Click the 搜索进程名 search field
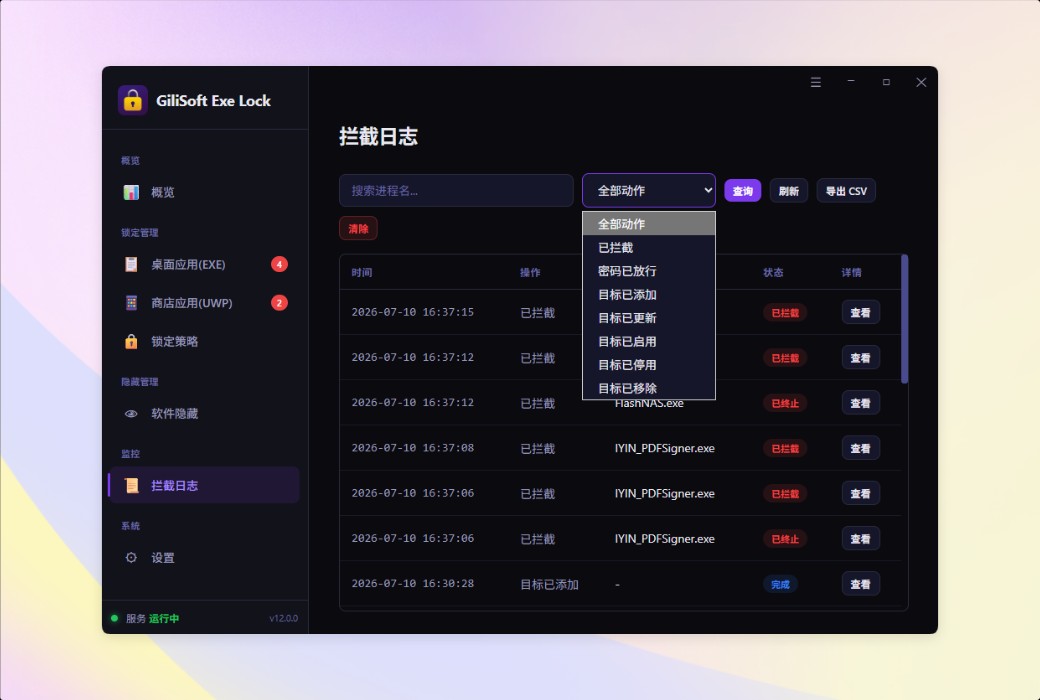Viewport: 1040px width, 700px height. point(456,190)
